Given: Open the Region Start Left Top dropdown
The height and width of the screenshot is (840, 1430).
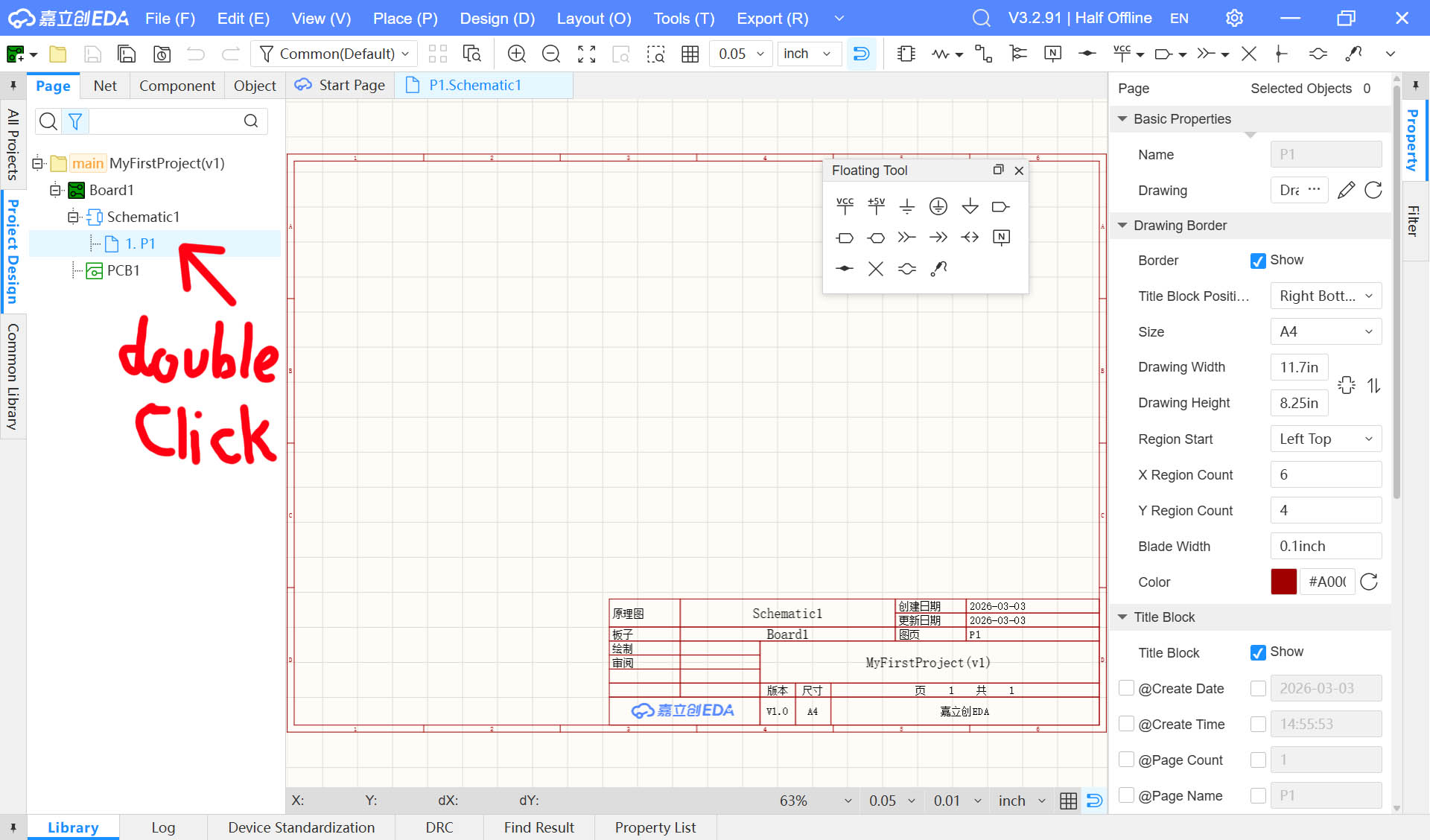Looking at the screenshot, I should point(1326,439).
